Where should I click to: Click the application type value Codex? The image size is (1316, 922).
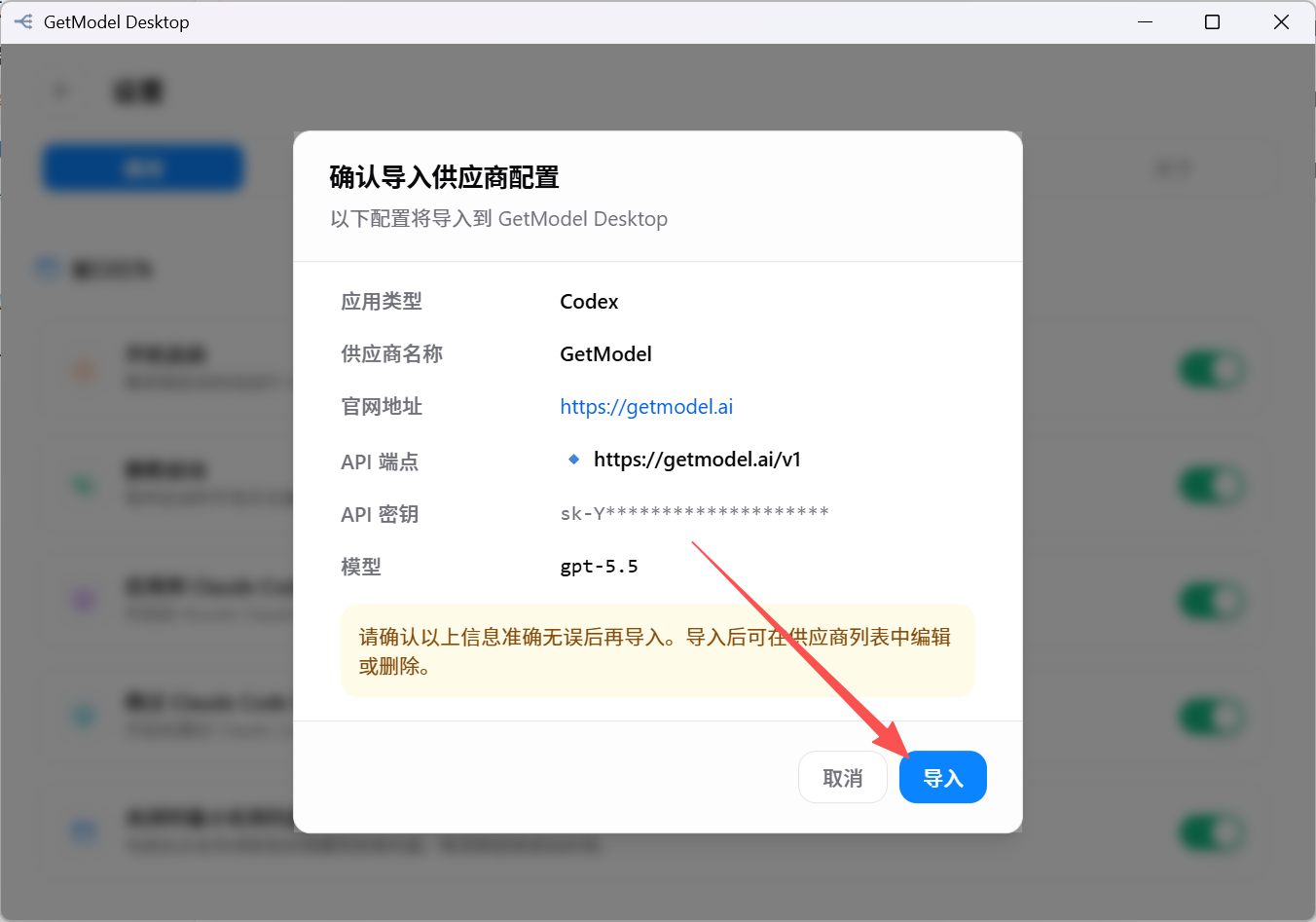589,302
